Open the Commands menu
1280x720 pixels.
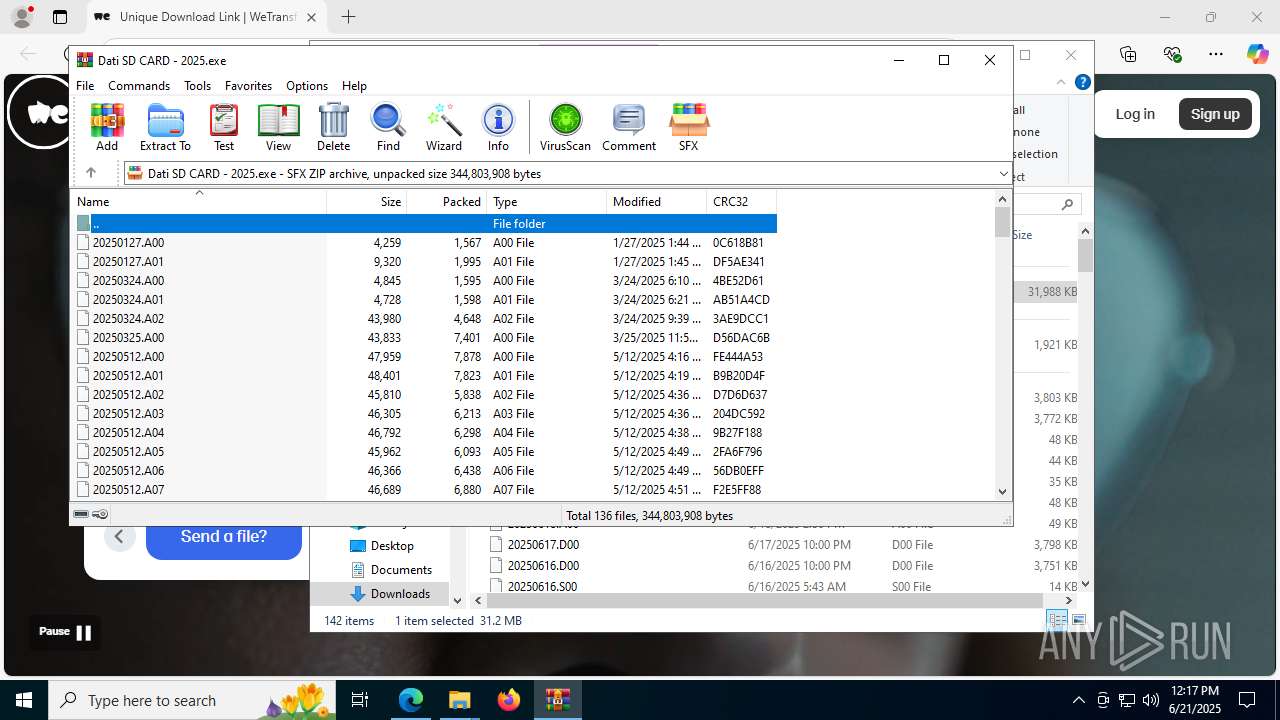[x=139, y=86]
